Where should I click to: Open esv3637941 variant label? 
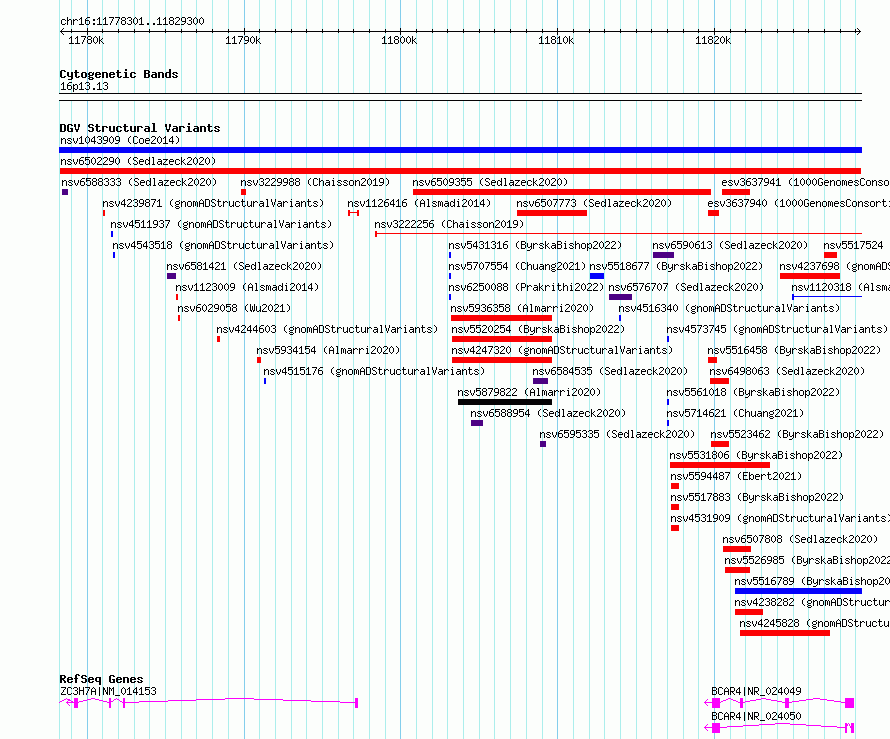pyautogui.click(x=805, y=182)
